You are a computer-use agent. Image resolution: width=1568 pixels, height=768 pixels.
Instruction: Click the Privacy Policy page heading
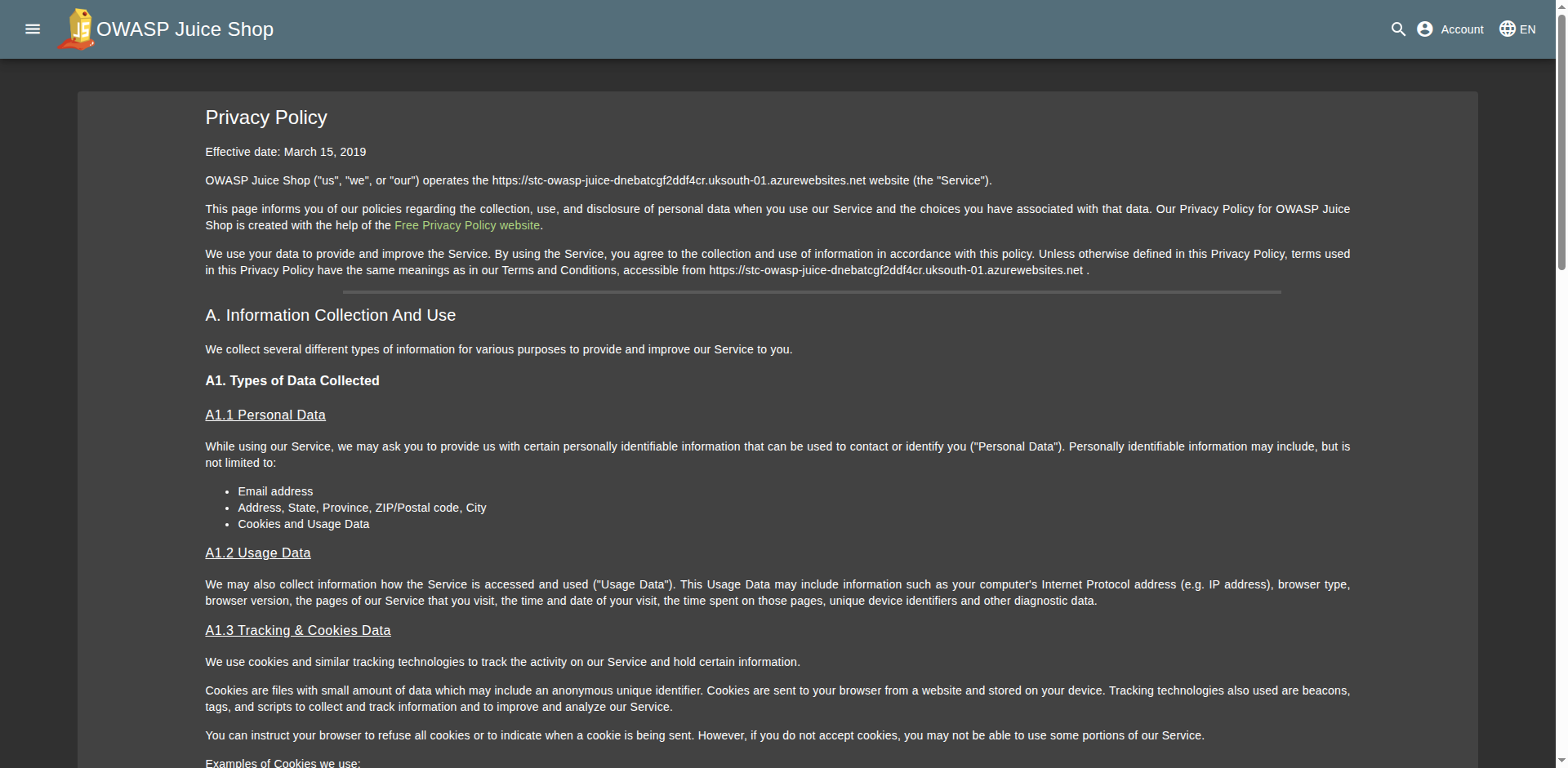click(266, 118)
